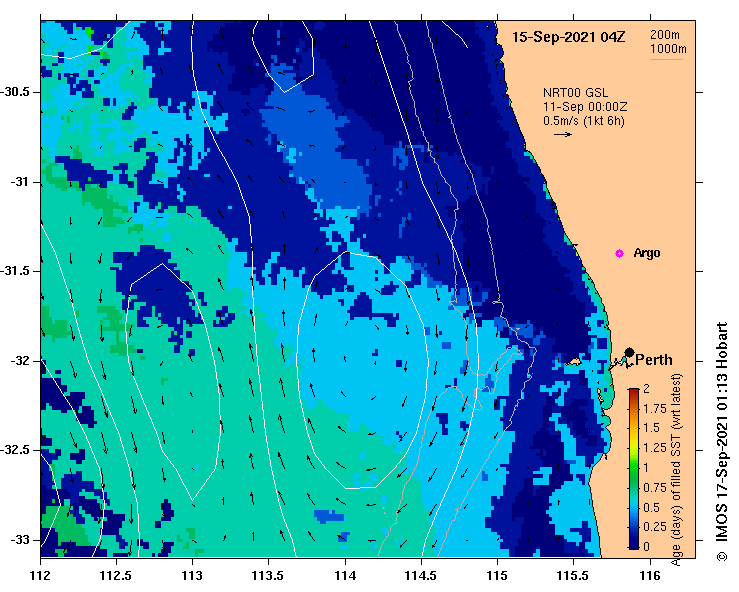Click longitude label '112.5'
The width and height of the screenshot is (739, 592).
pyautogui.click(x=115, y=576)
